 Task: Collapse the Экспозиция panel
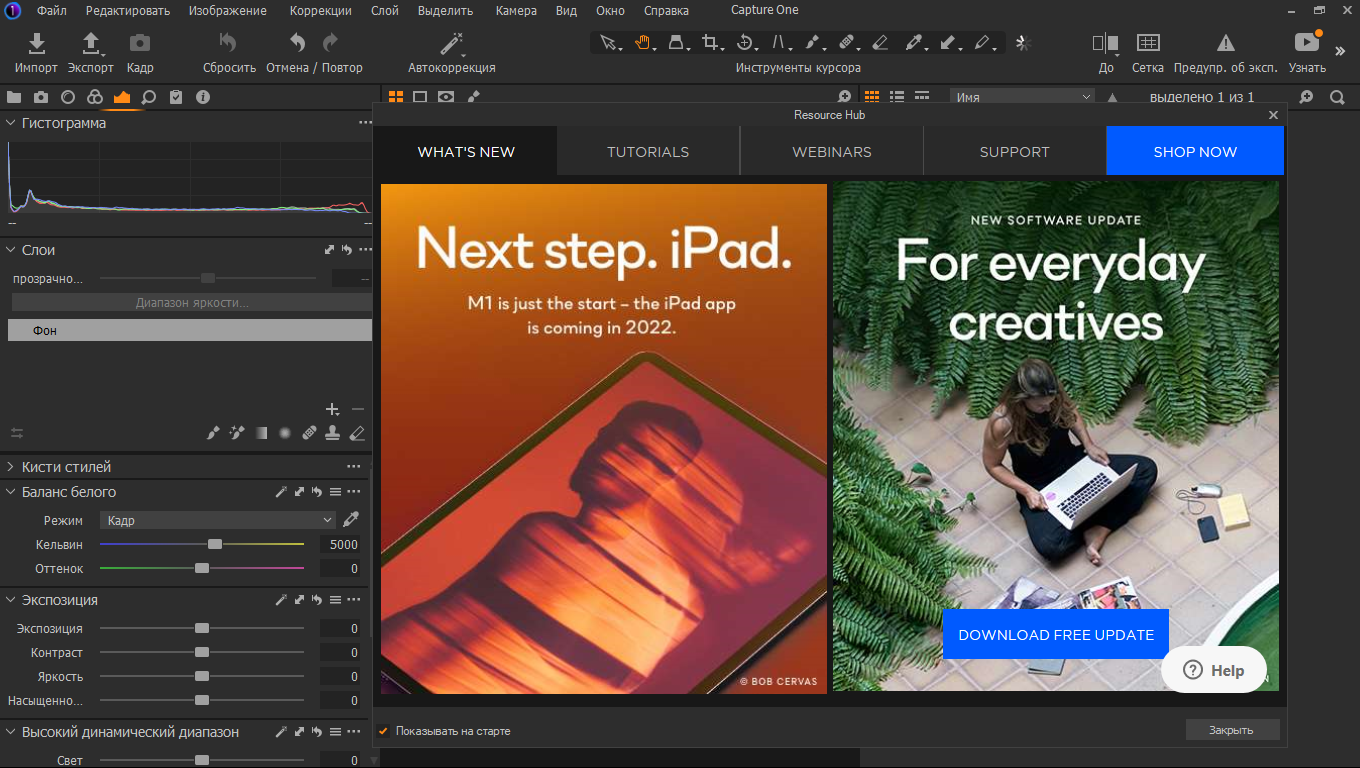[x=10, y=600]
